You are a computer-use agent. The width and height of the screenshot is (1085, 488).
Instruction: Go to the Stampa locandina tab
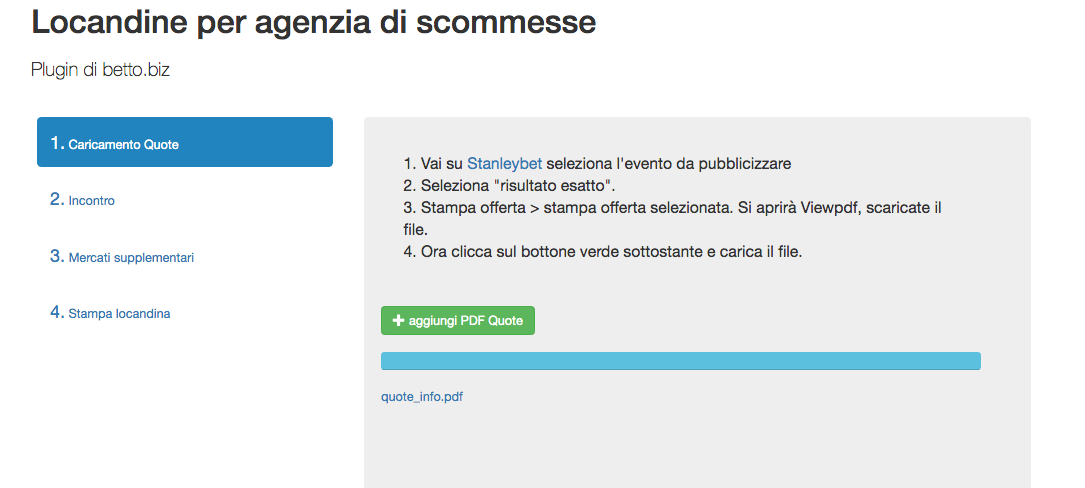[119, 314]
